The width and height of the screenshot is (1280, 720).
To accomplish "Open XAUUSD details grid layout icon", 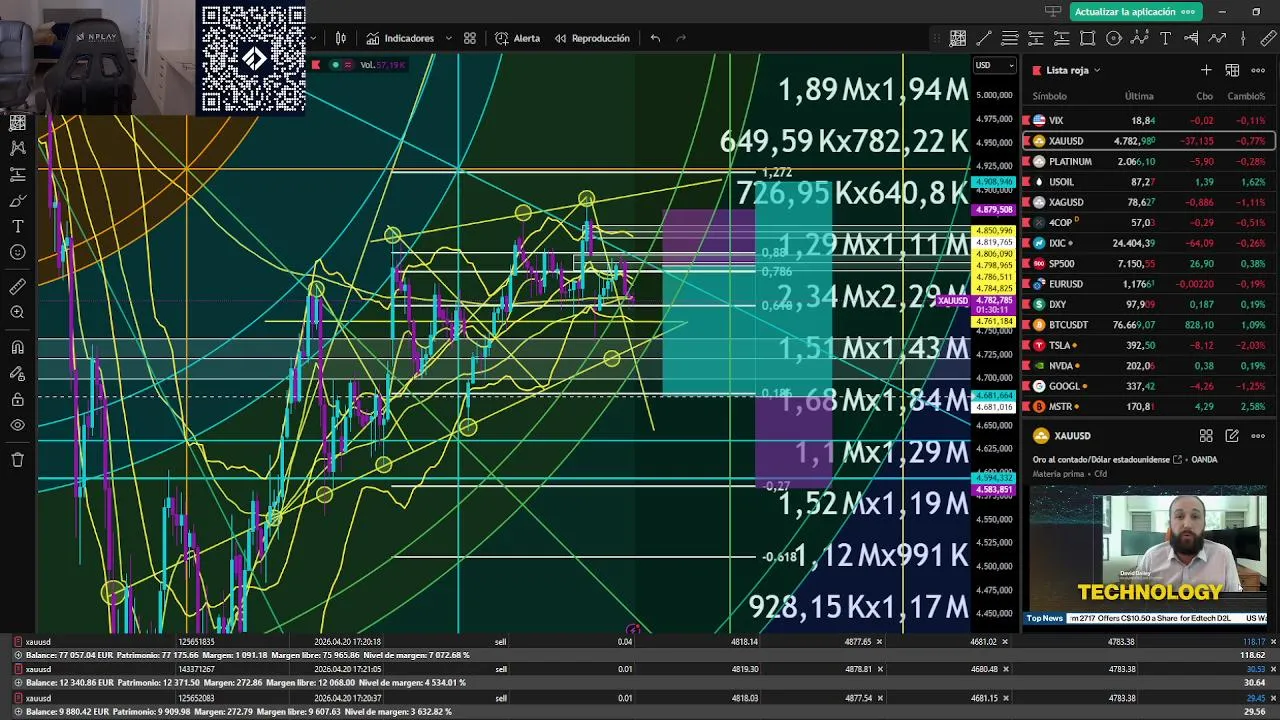I will click(x=1206, y=436).
